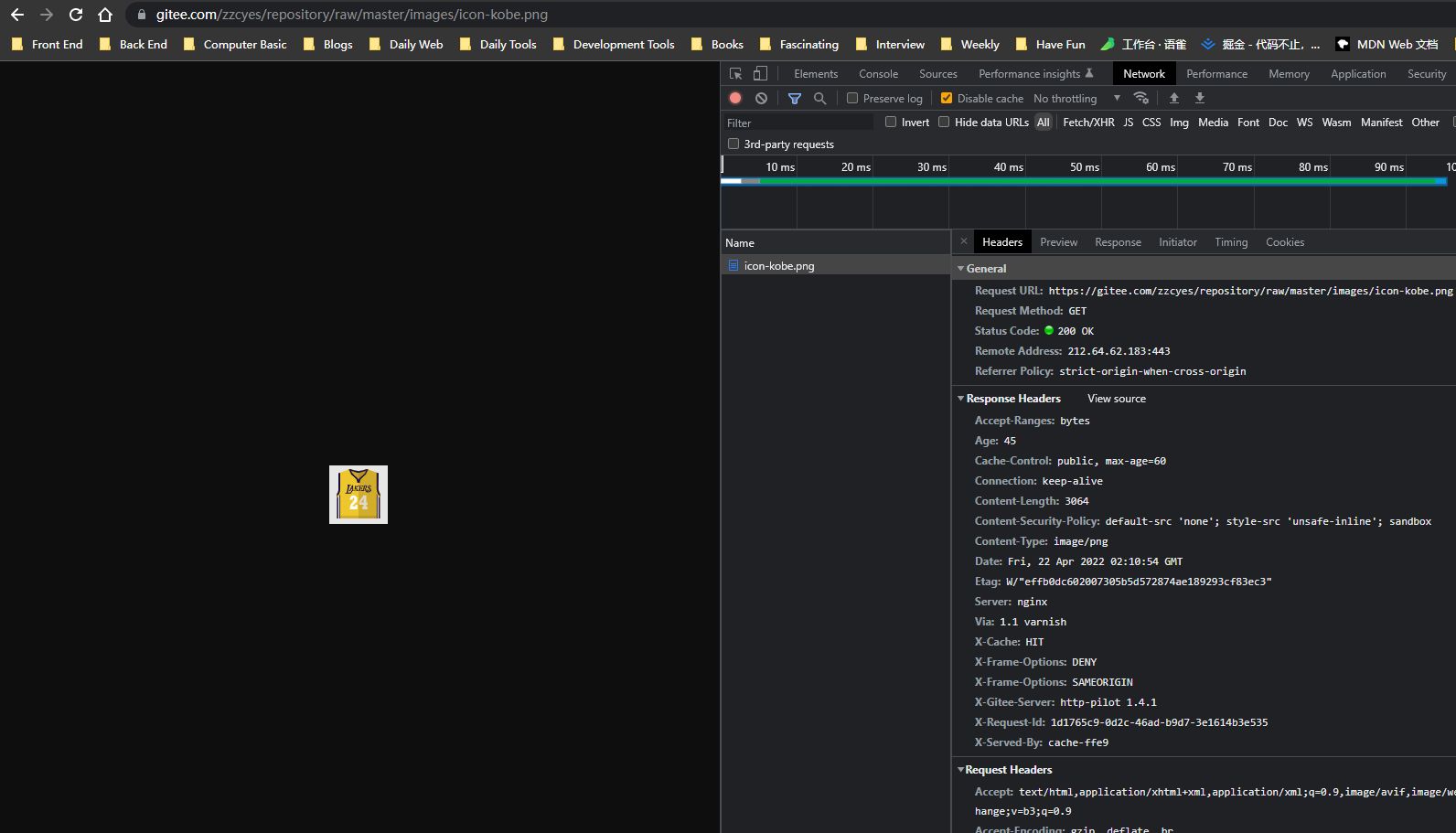Open the Initiator tab of the request
Image resolution: width=1456 pixels, height=833 pixels.
(x=1178, y=242)
